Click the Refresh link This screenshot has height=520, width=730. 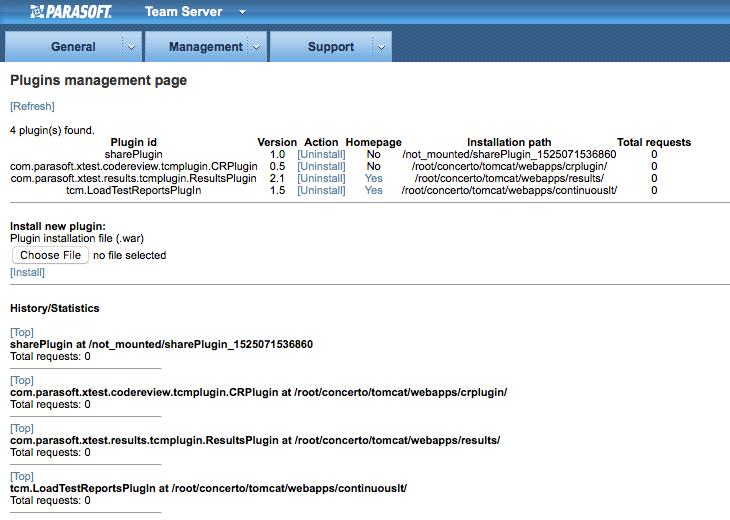click(32, 106)
